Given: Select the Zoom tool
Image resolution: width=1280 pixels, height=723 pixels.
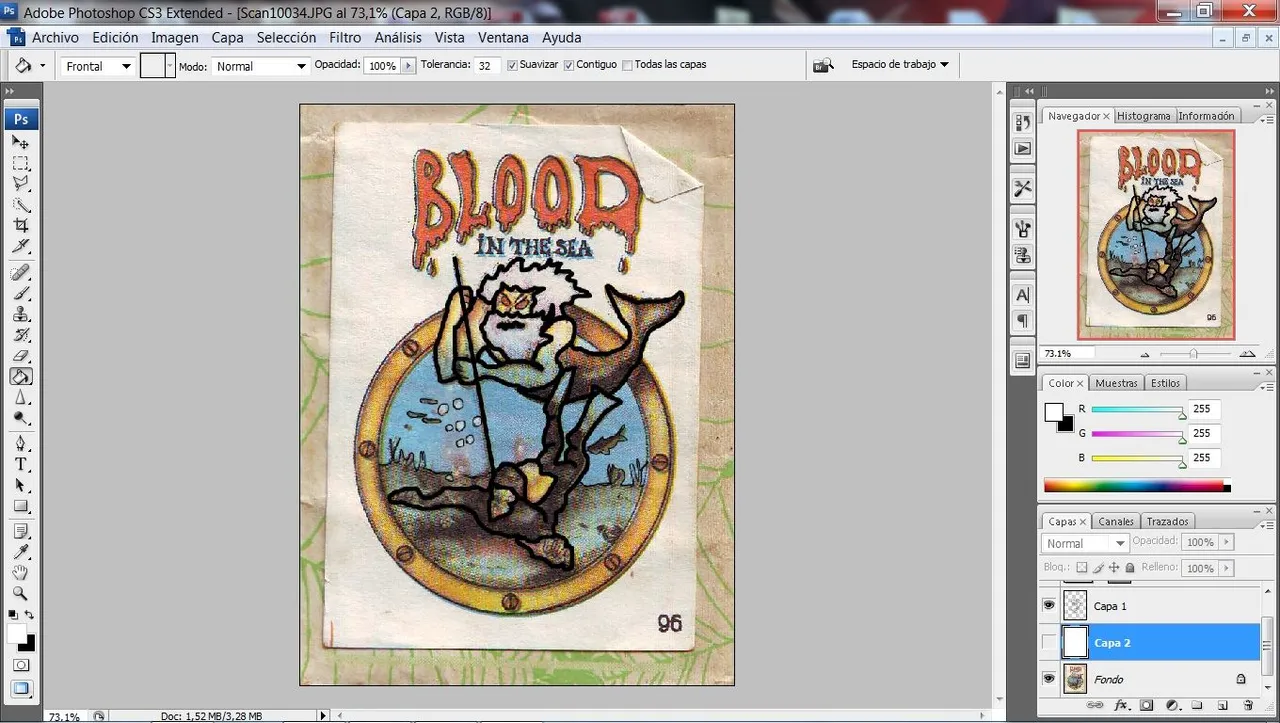Looking at the screenshot, I should coord(21,593).
